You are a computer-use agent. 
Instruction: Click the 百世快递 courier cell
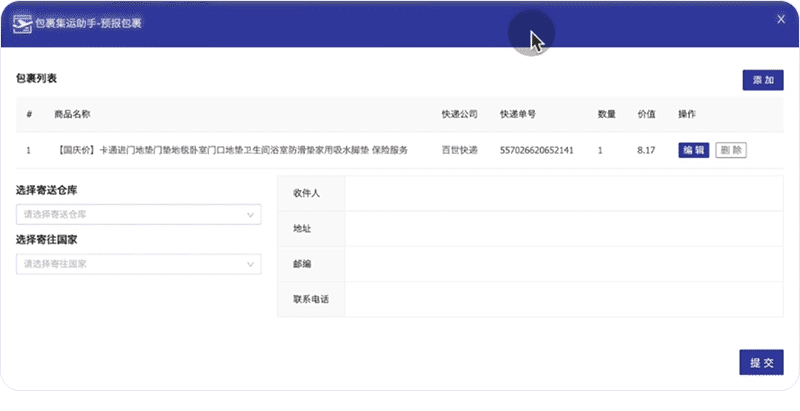click(459, 150)
